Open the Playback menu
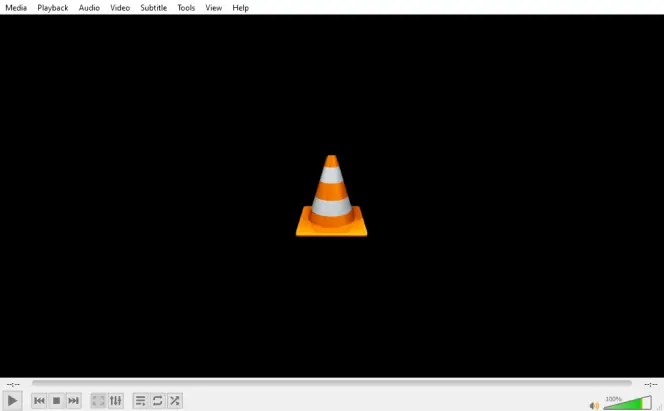Image resolution: width=664 pixels, height=411 pixels. 53,8
